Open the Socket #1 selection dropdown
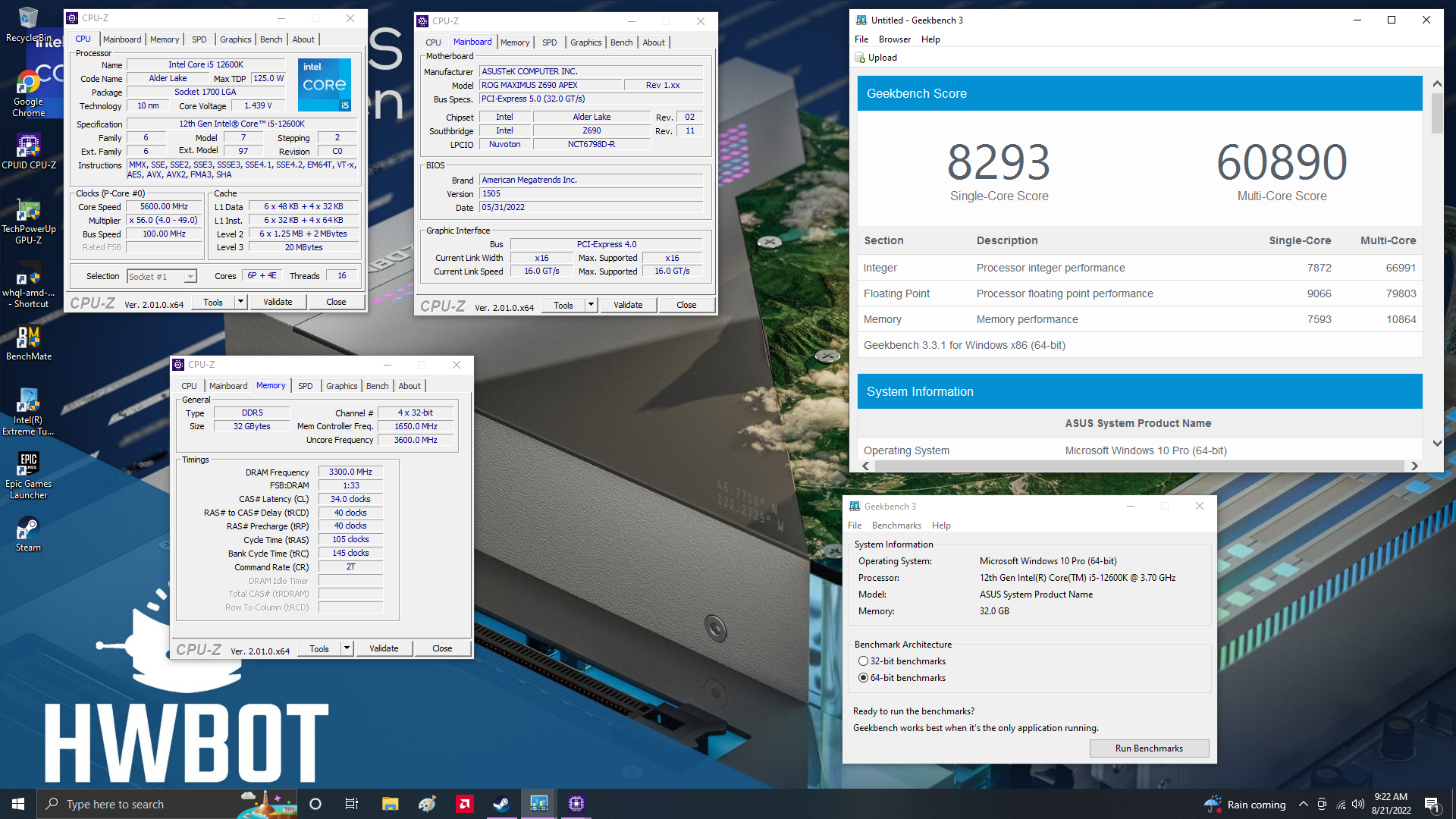This screenshot has width=1456, height=819. point(162,277)
